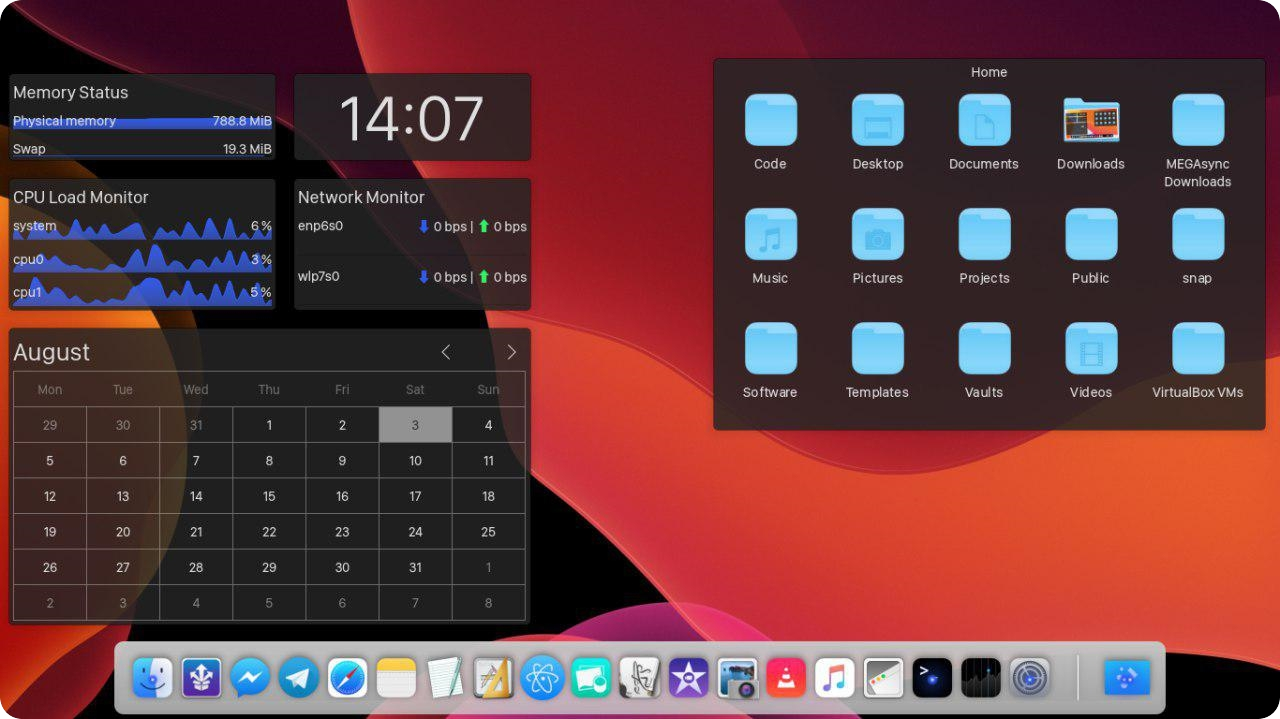1280x719 pixels.
Task: Launch the ink-sketch drawing app in dock
Action: click(x=640, y=678)
